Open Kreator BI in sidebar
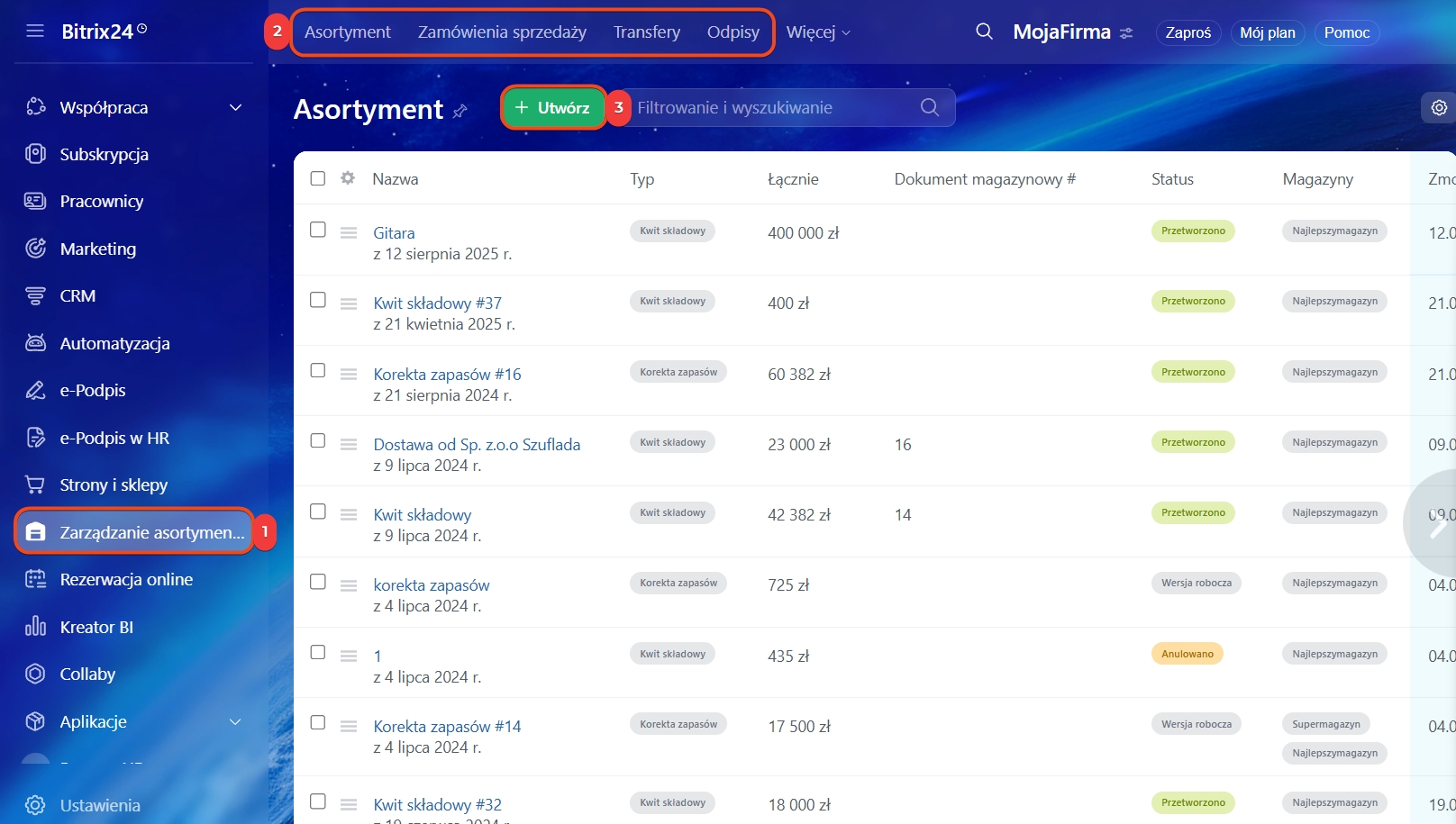1456x824 pixels. pyautogui.click(x=96, y=627)
